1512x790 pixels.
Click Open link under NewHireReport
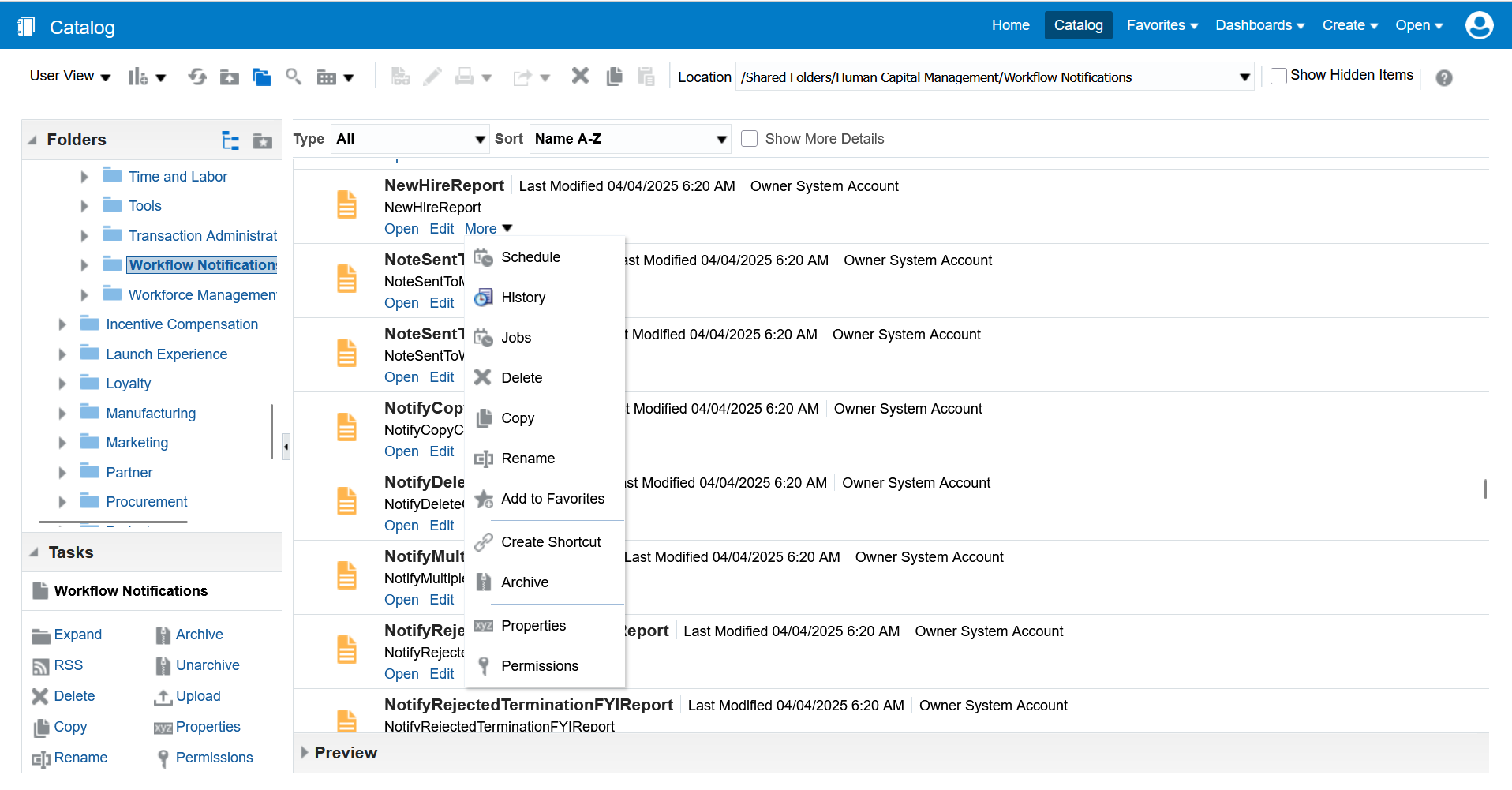click(401, 229)
